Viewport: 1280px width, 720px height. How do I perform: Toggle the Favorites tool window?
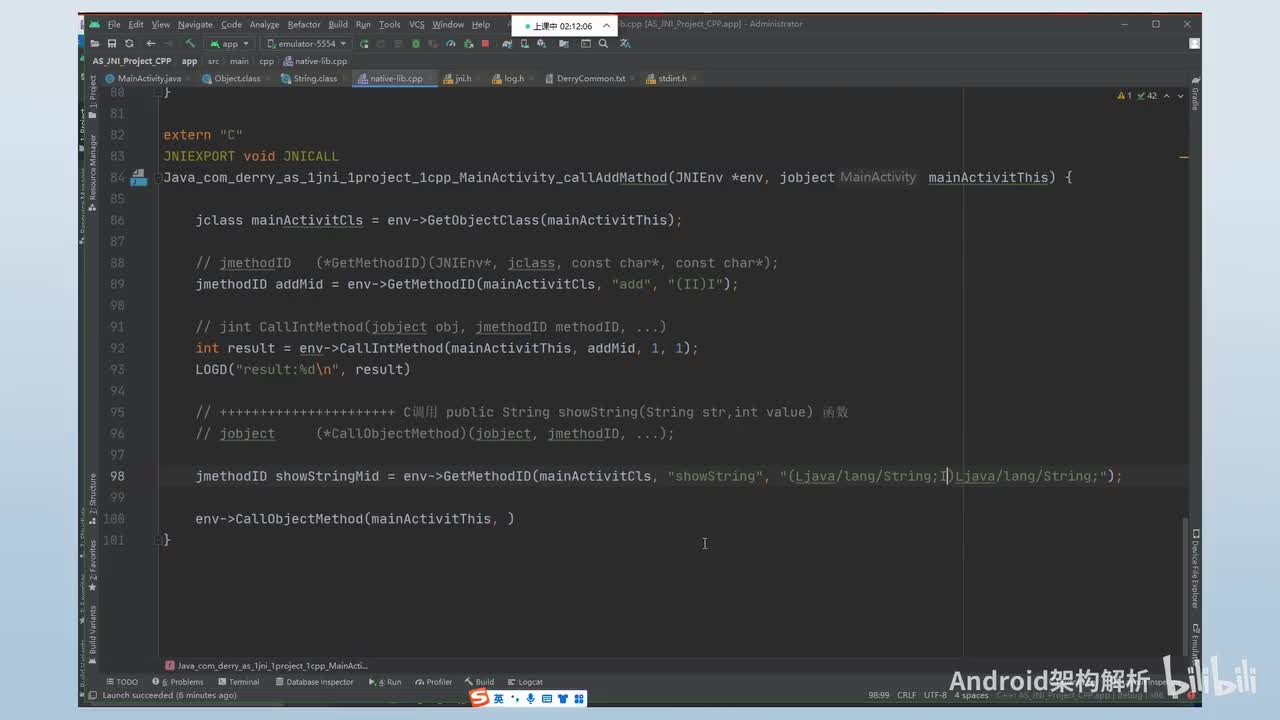93,566
